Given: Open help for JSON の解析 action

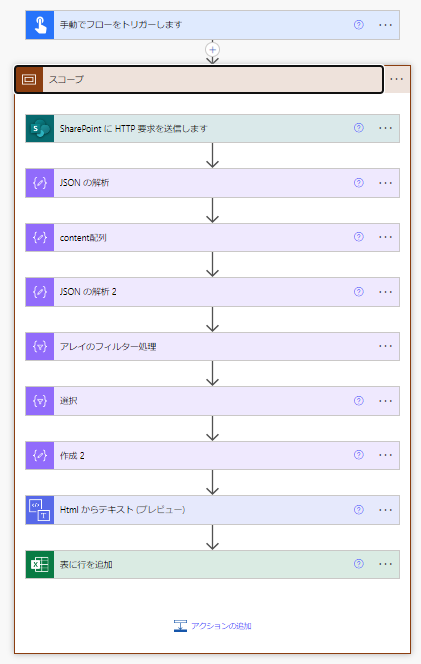Looking at the screenshot, I should click(359, 183).
